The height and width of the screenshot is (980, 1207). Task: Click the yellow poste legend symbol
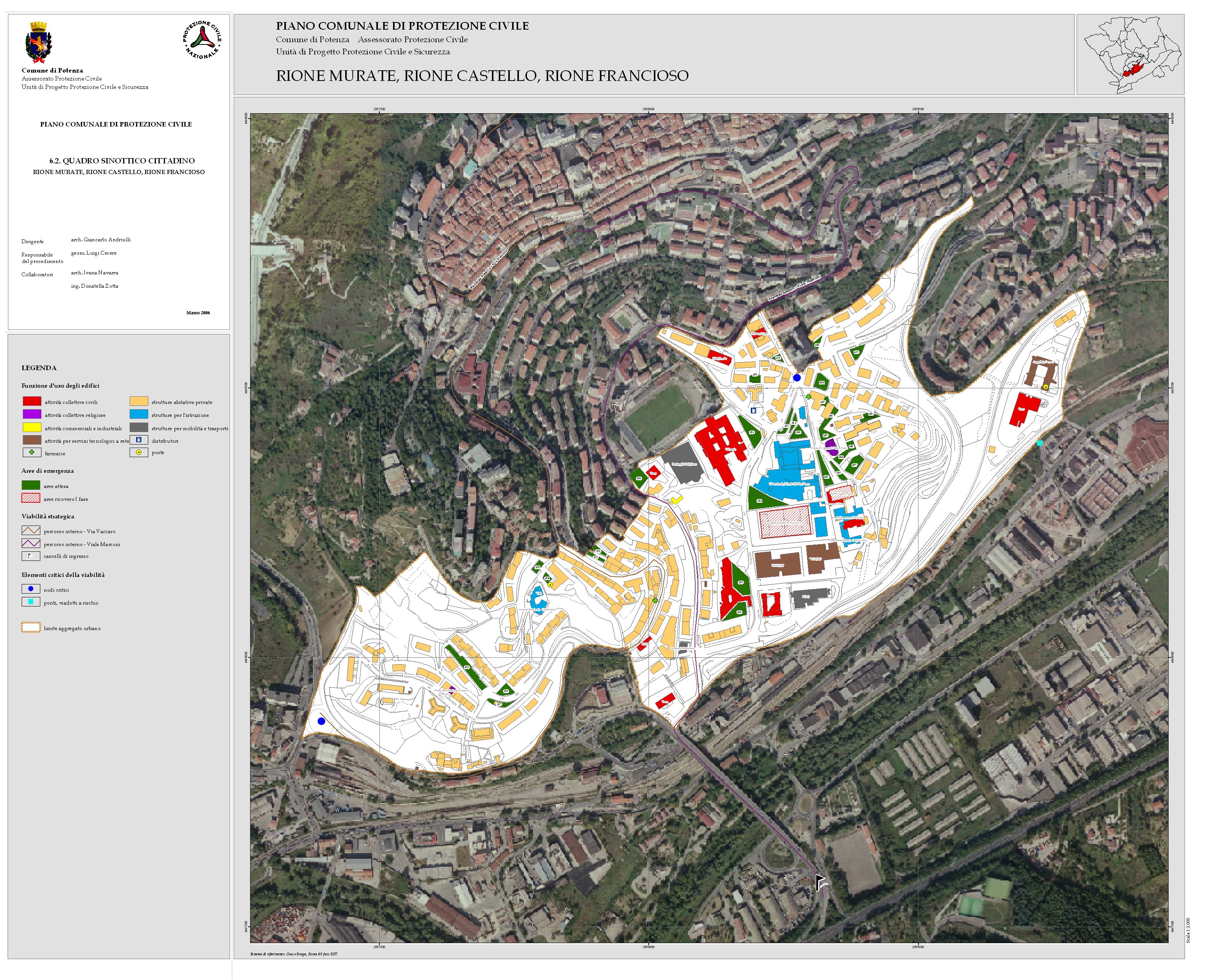[x=138, y=452]
